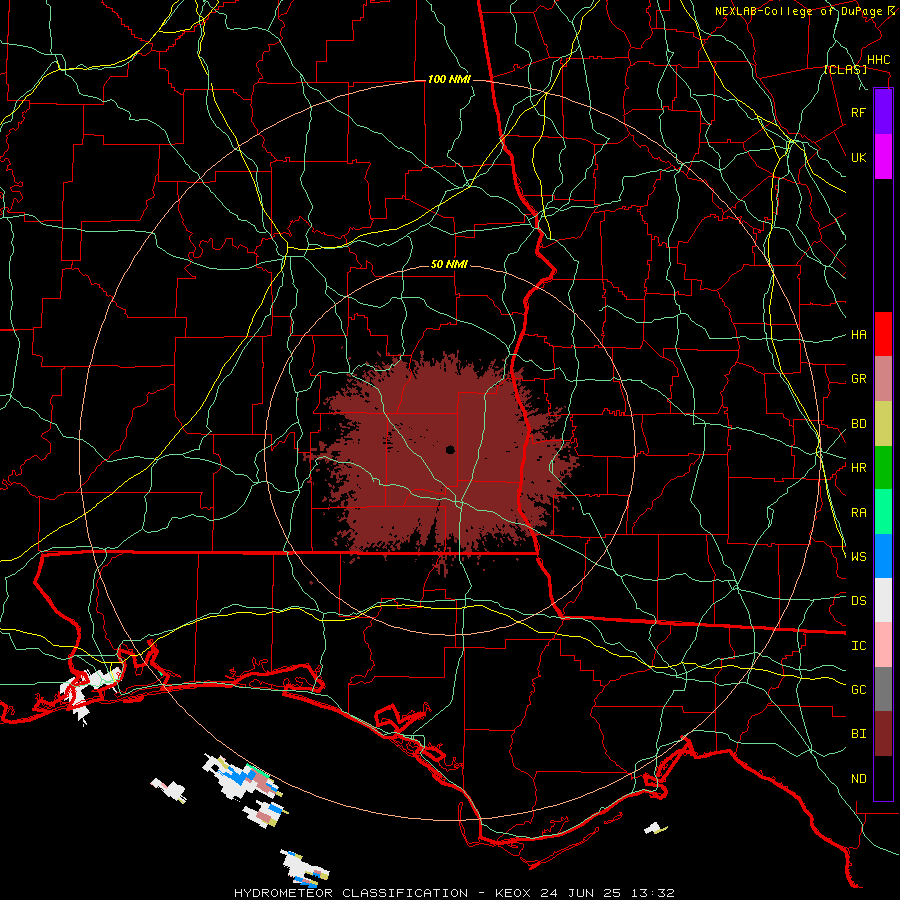This screenshot has height=900, width=900.
Task: Click the RA legend label
Action: [x=858, y=513]
